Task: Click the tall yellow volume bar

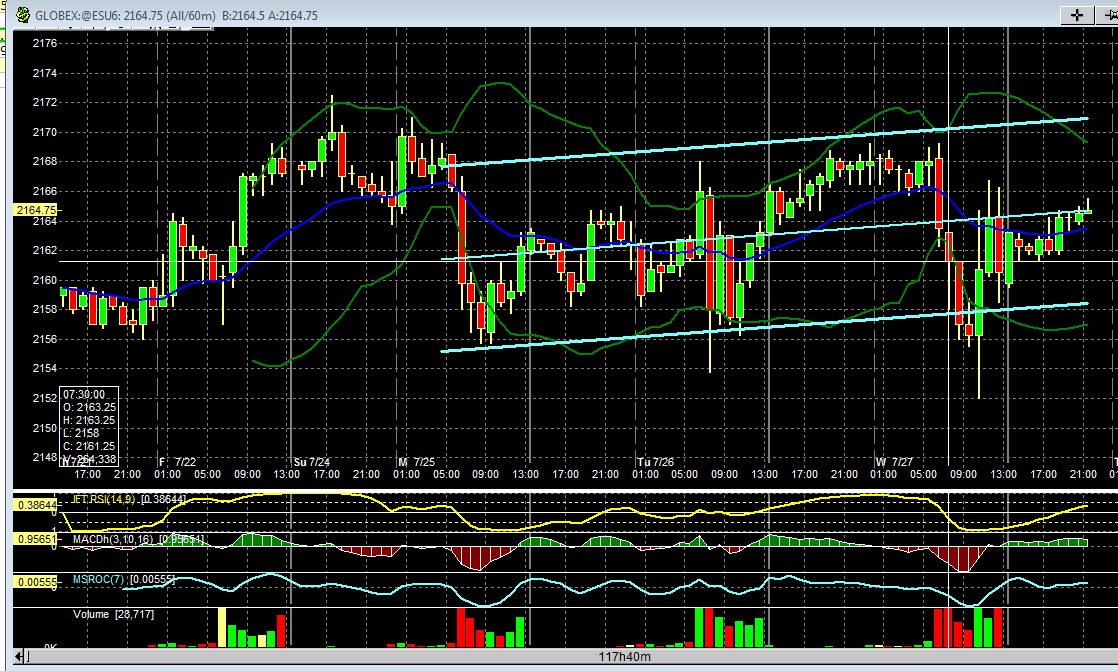Action: point(222,628)
